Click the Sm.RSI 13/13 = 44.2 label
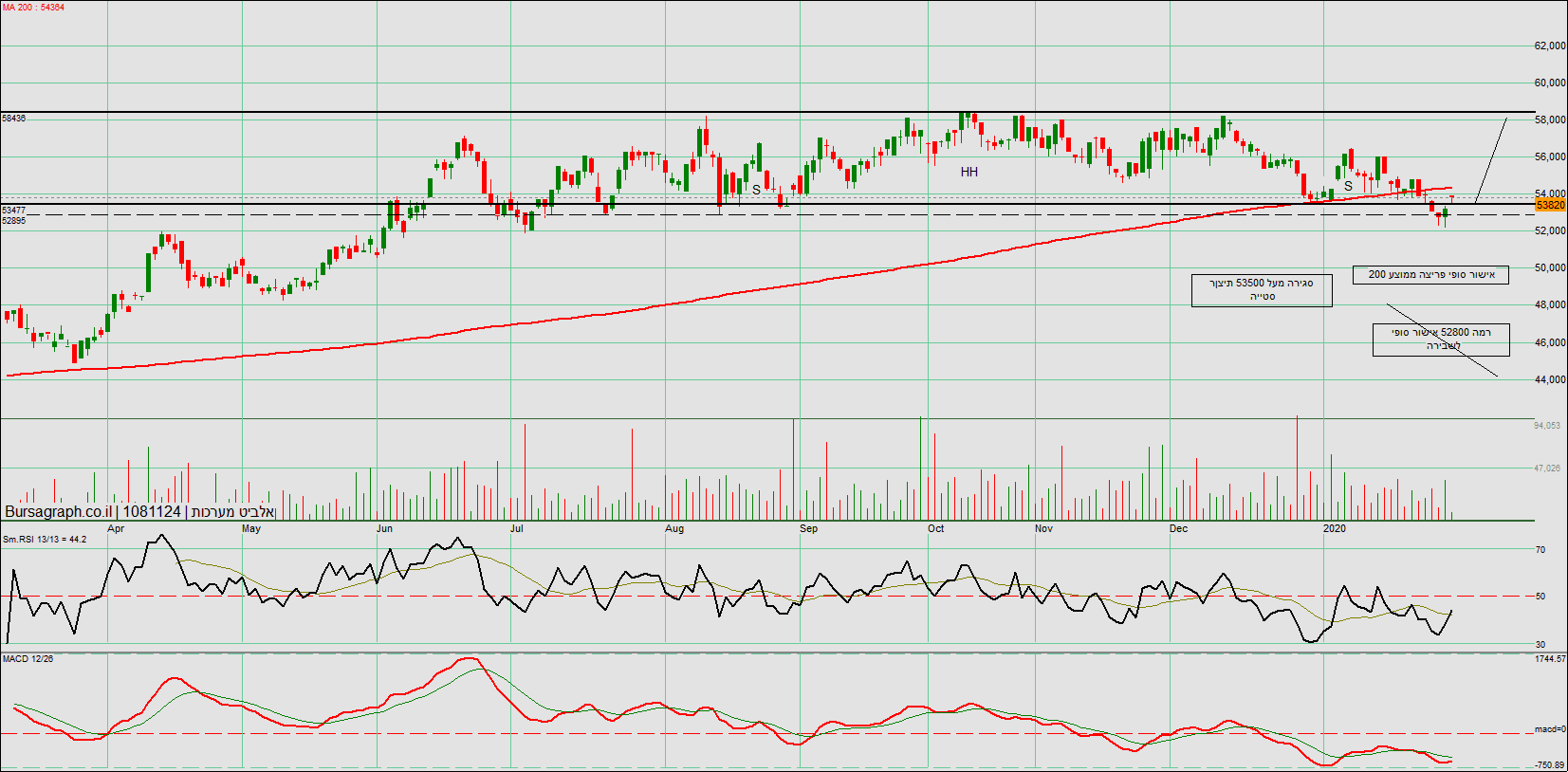1568x772 pixels. point(45,540)
